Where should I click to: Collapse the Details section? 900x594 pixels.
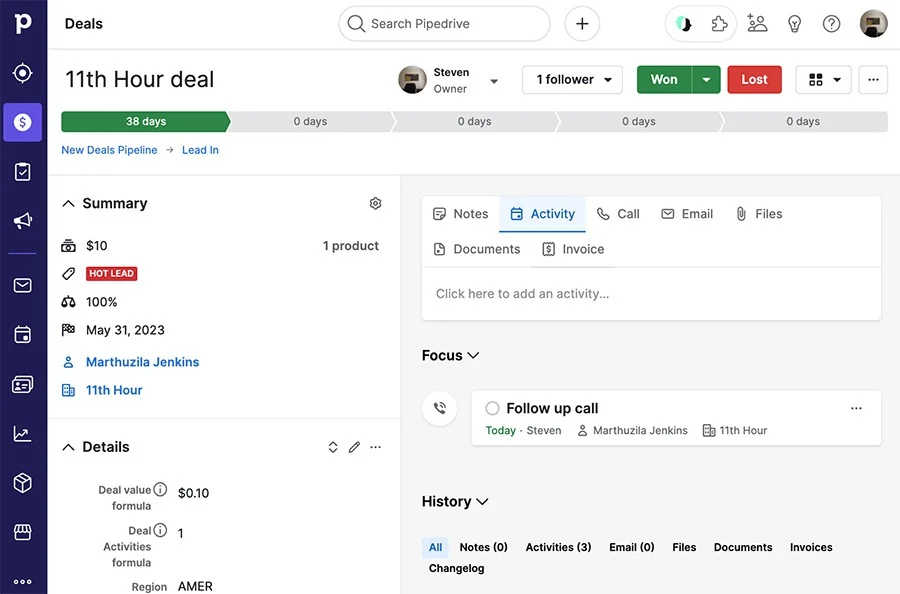click(68, 447)
